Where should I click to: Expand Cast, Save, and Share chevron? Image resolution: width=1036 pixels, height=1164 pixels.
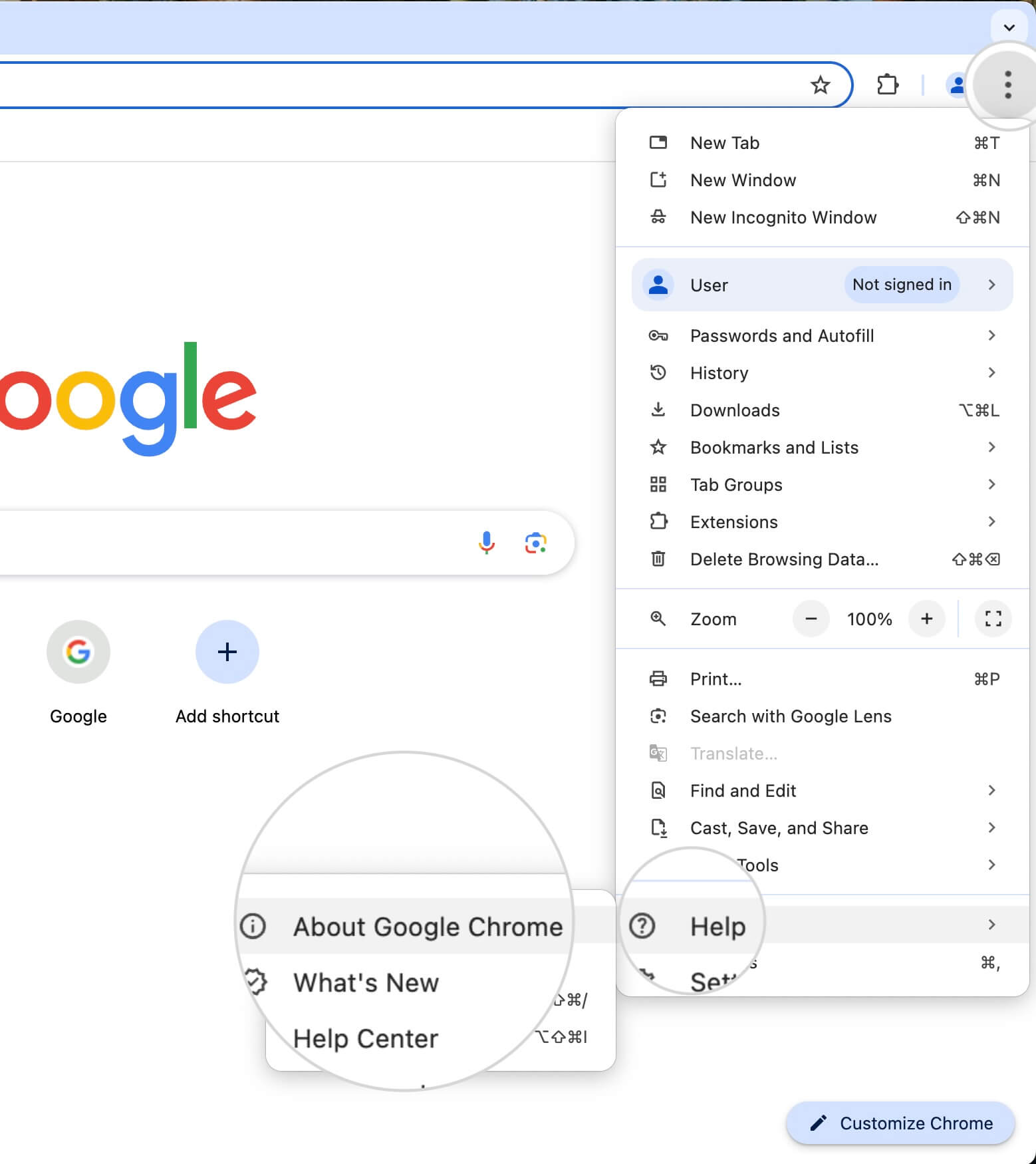[991, 827]
